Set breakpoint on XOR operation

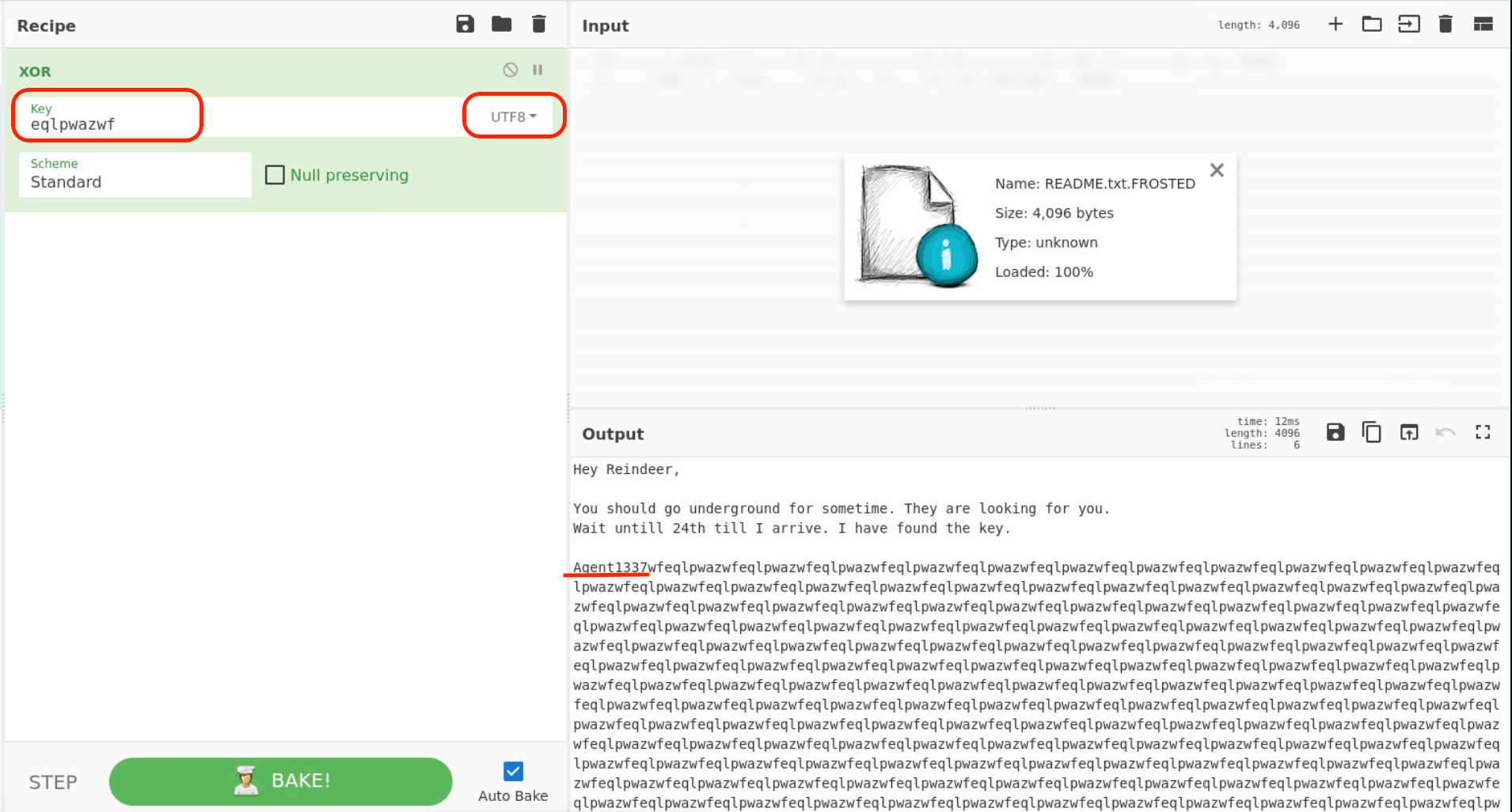point(538,70)
